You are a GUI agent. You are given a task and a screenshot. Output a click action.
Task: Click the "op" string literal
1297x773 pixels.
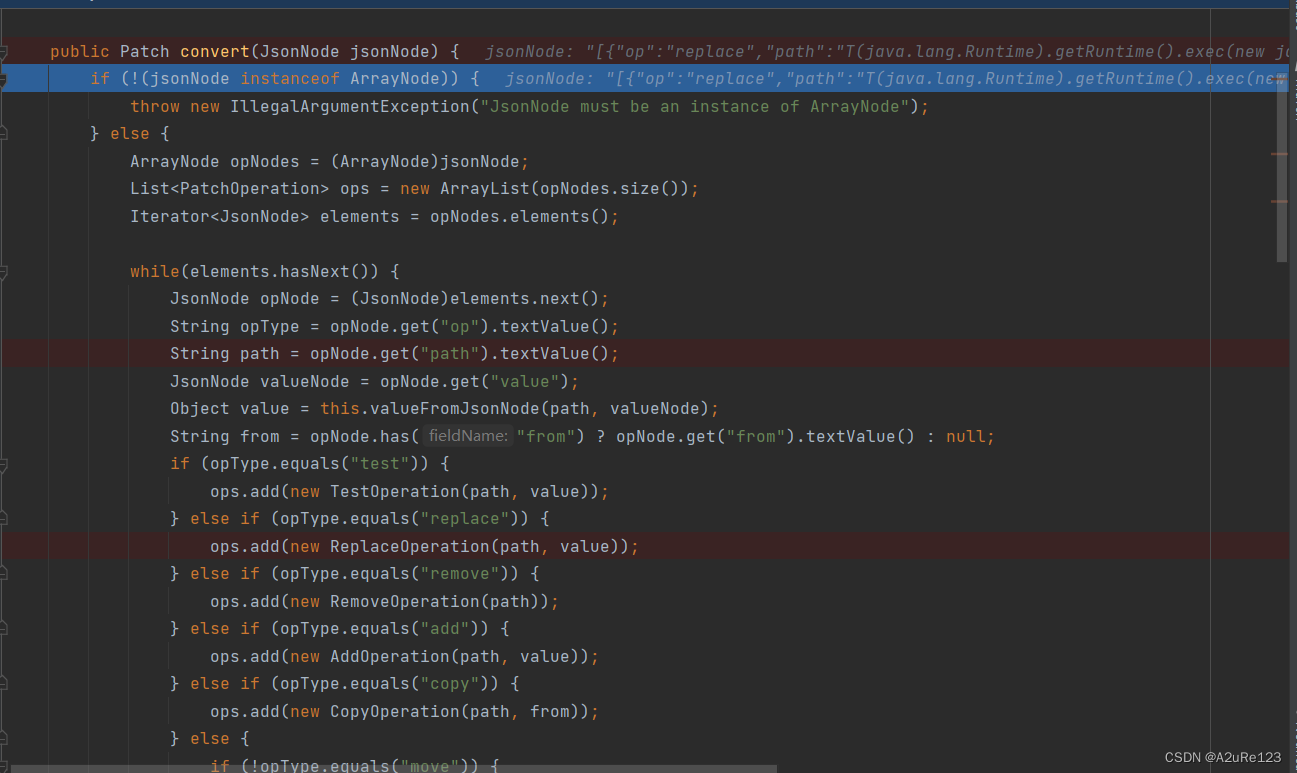(x=460, y=326)
